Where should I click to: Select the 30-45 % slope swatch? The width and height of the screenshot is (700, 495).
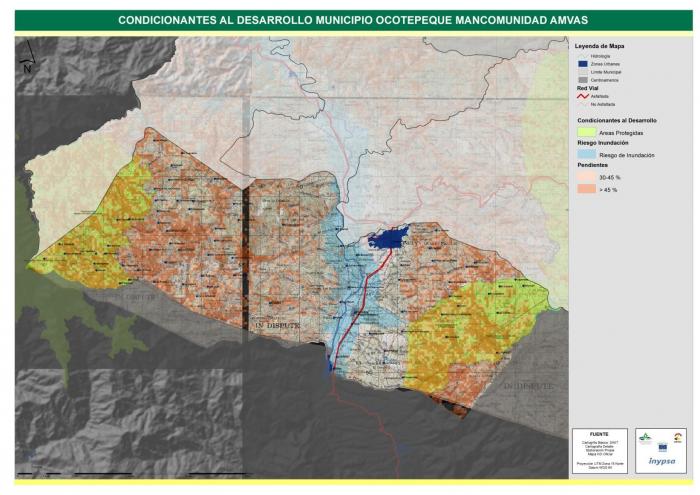click(x=584, y=177)
